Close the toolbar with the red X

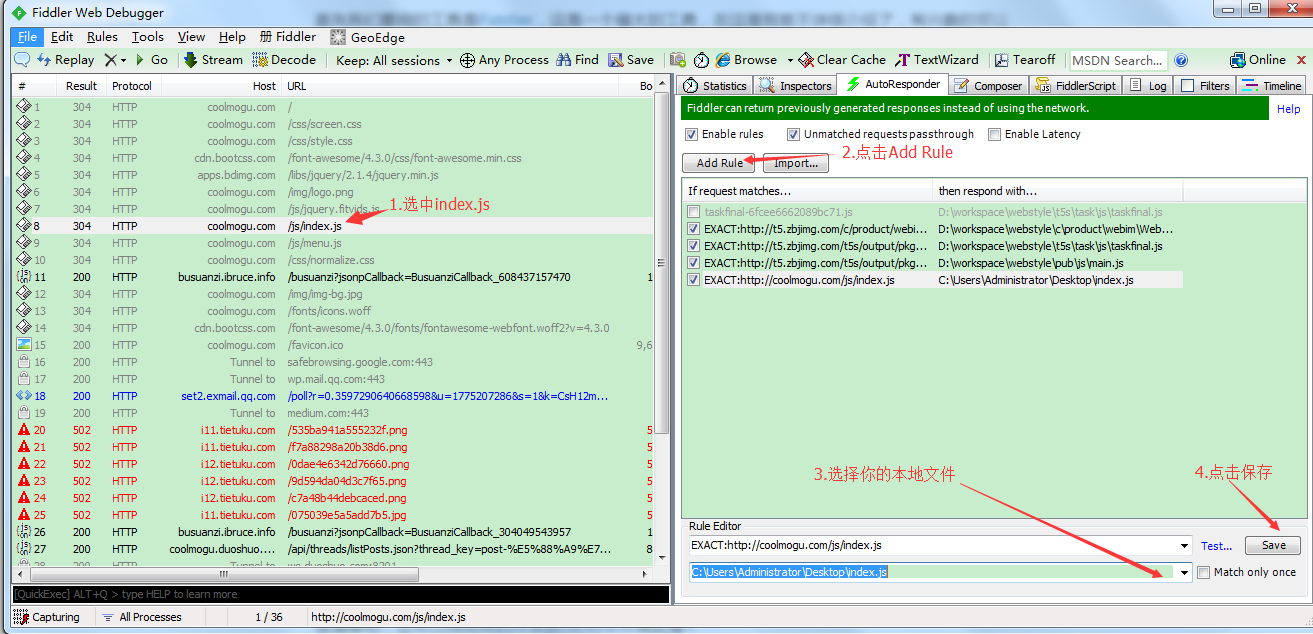[1302, 60]
